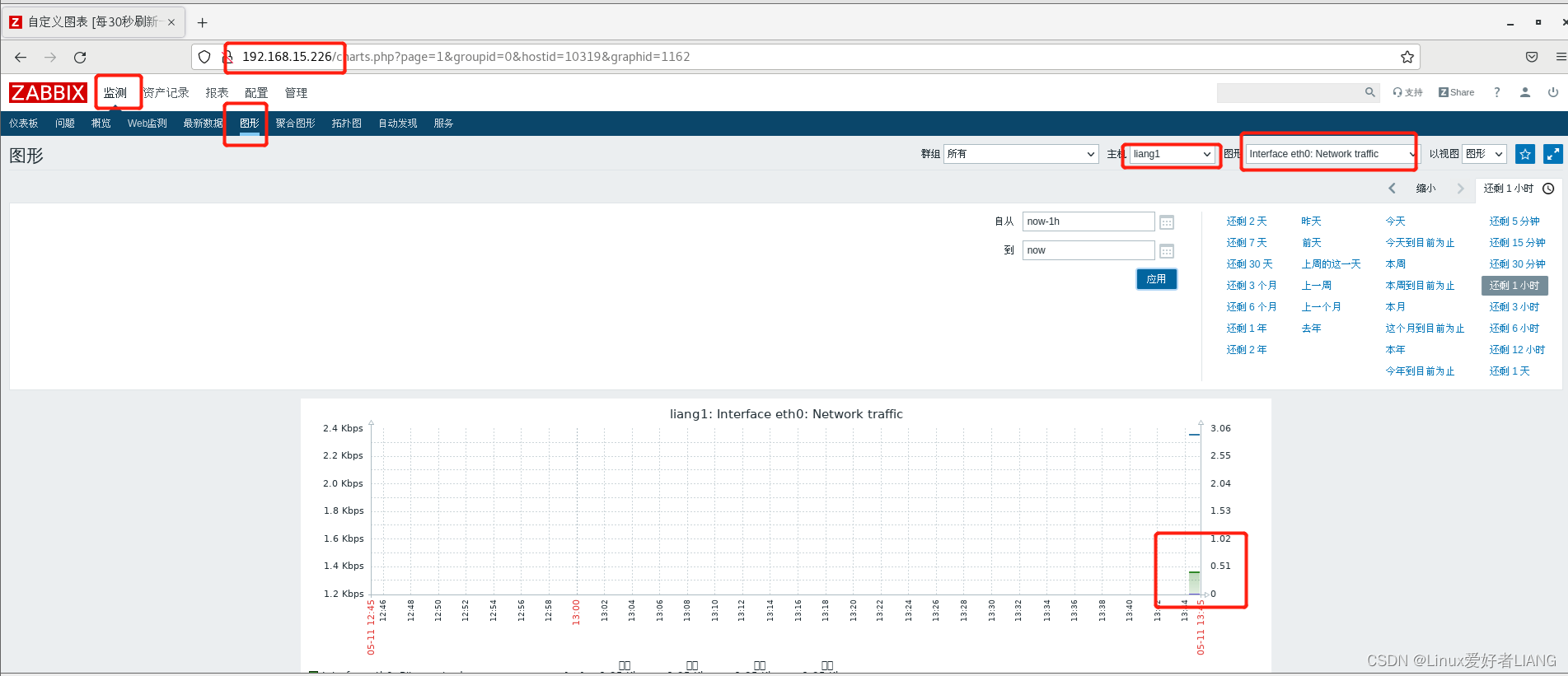Open user profile icon
This screenshot has height=676, width=1568.
1525,92
